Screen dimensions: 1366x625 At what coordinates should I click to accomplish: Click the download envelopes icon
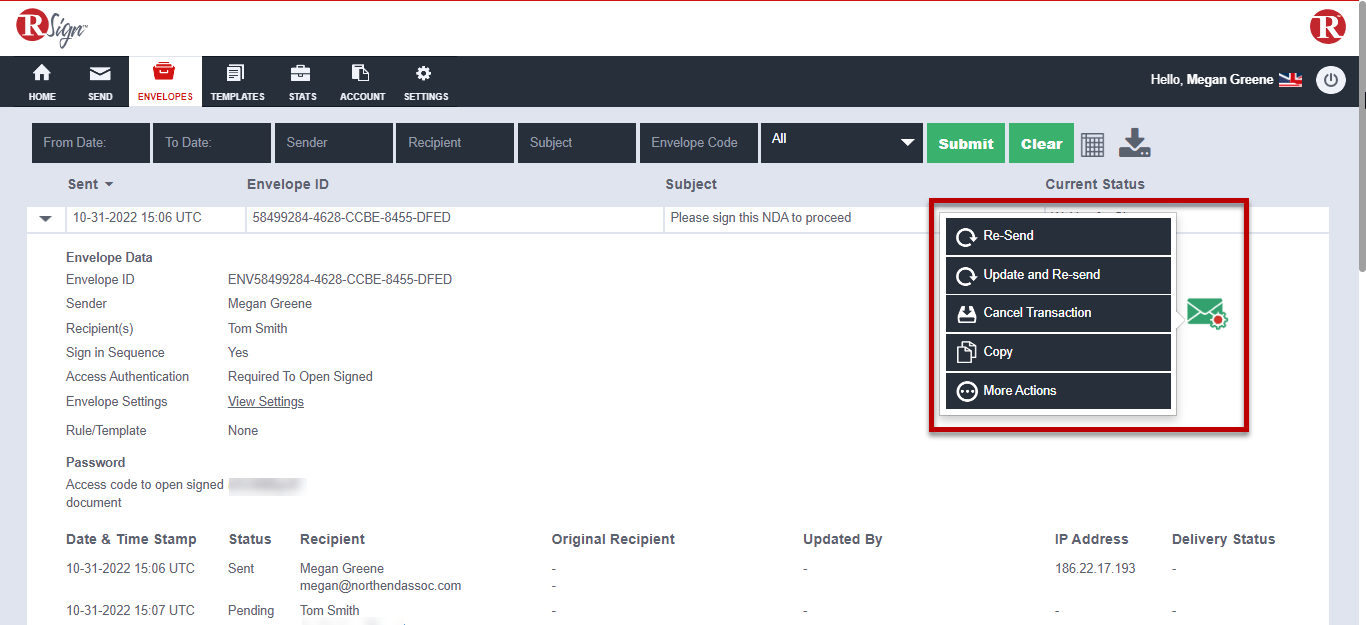(x=1134, y=143)
